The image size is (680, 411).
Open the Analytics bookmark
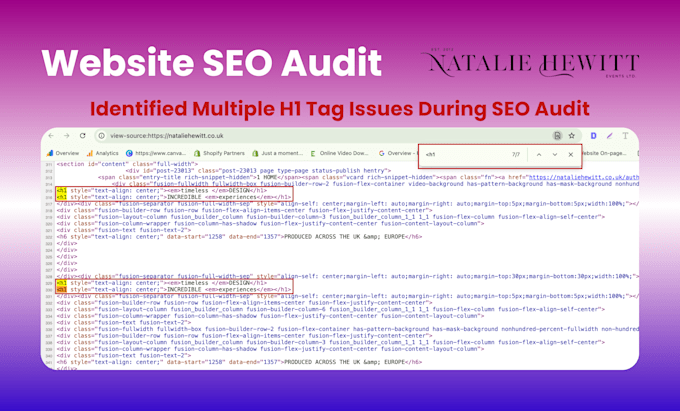[x=102, y=153]
